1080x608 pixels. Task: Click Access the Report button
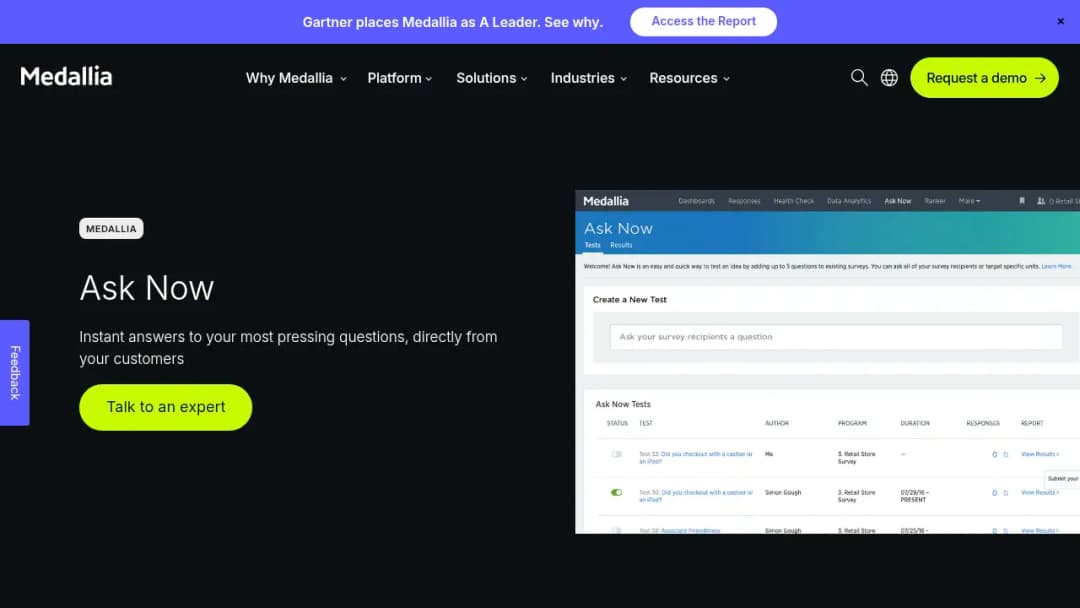tap(703, 21)
